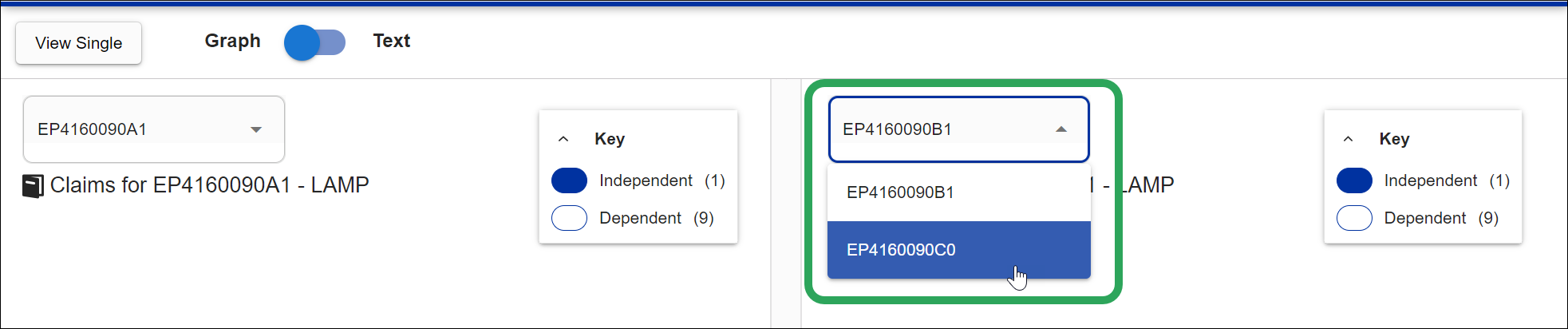1568x329 pixels.
Task: Click the arrow in the EP4160090A1 dropdown
Action: (x=256, y=129)
